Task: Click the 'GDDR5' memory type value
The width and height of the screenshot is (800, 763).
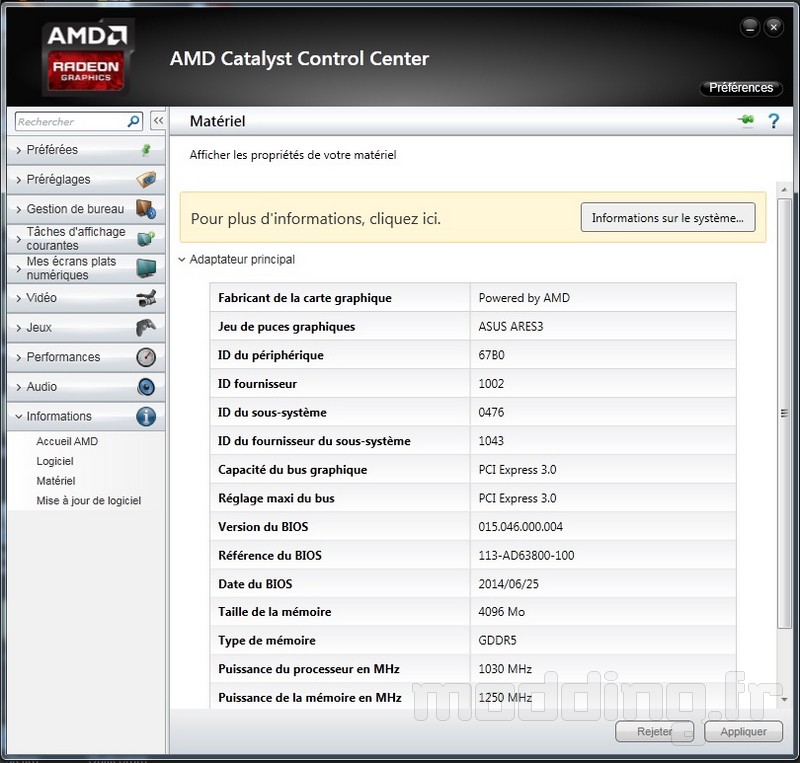Action: tap(497, 640)
